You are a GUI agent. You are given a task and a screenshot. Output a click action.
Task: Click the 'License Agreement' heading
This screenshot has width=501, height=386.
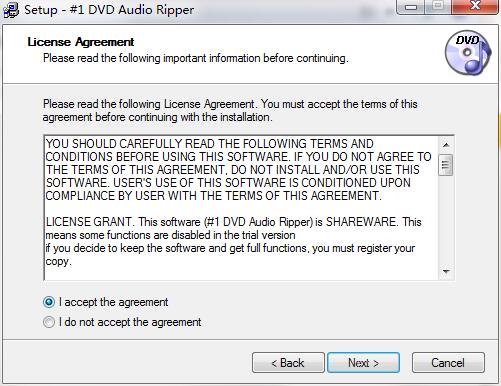click(81, 42)
